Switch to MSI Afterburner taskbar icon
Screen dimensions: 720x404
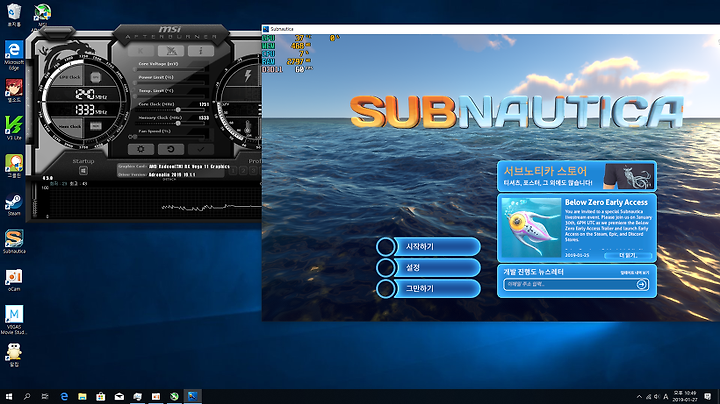point(174,396)
